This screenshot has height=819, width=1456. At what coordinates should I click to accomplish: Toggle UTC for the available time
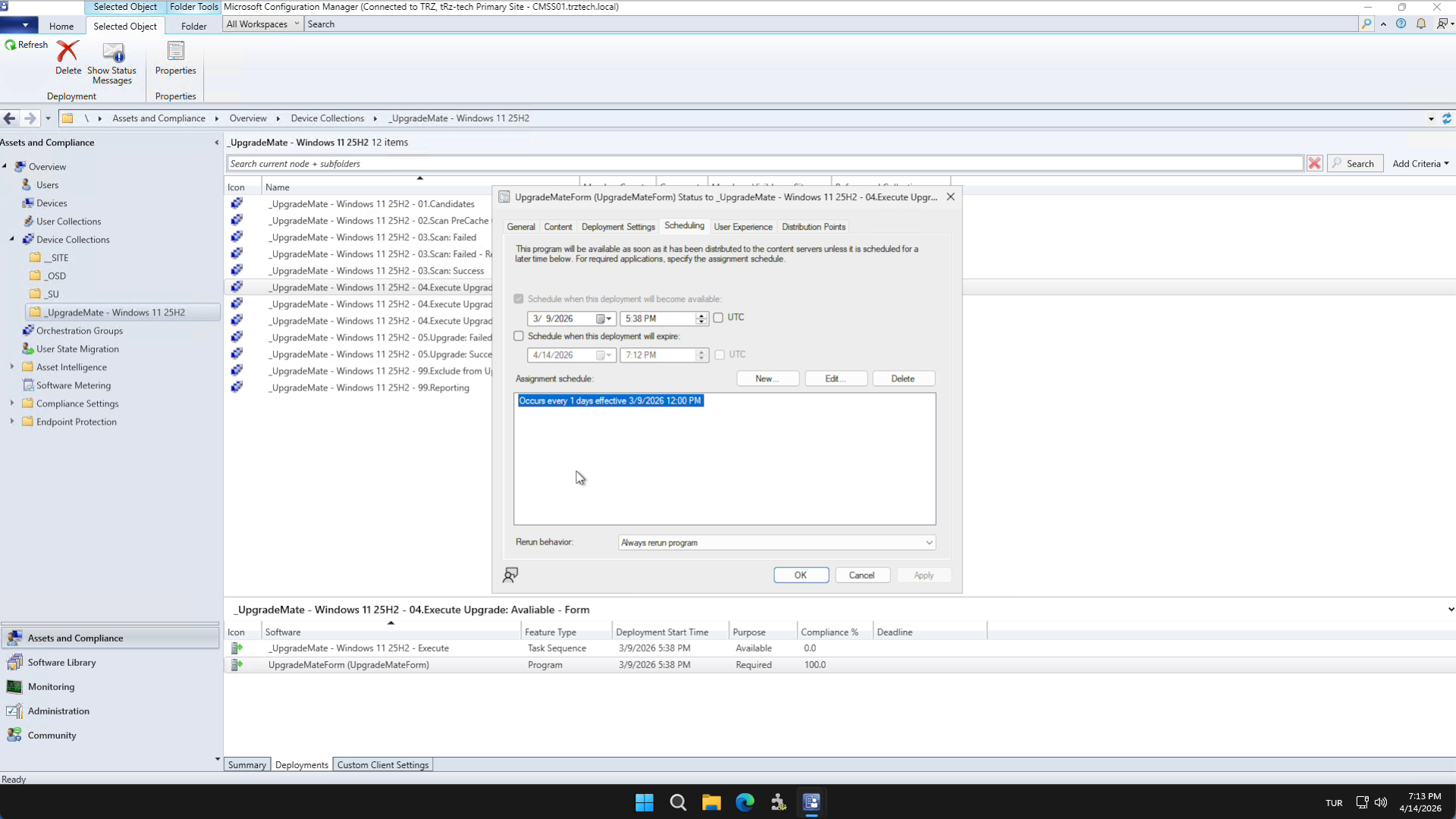pos(718,318)
